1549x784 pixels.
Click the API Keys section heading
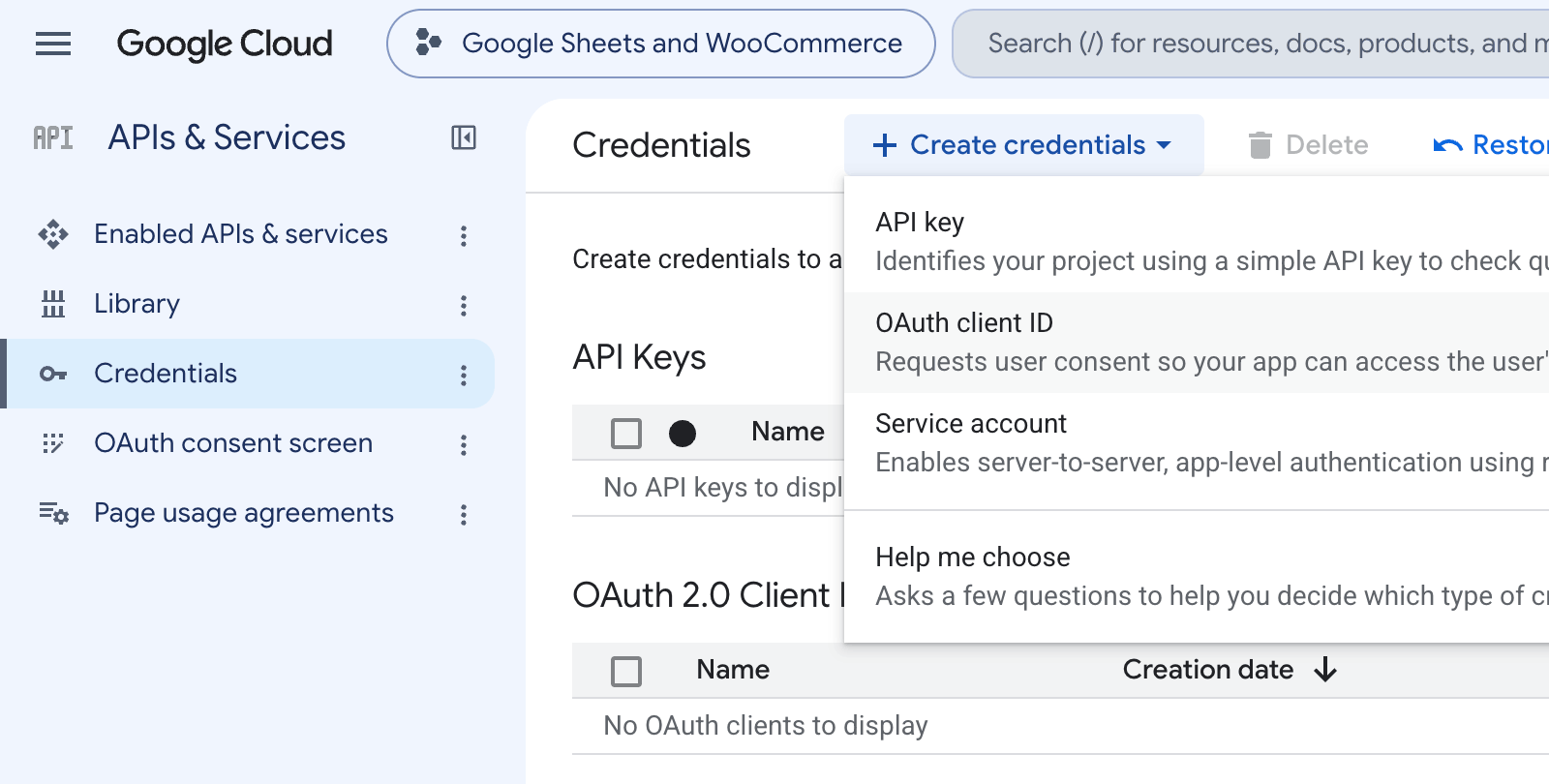tap(639, 357)
